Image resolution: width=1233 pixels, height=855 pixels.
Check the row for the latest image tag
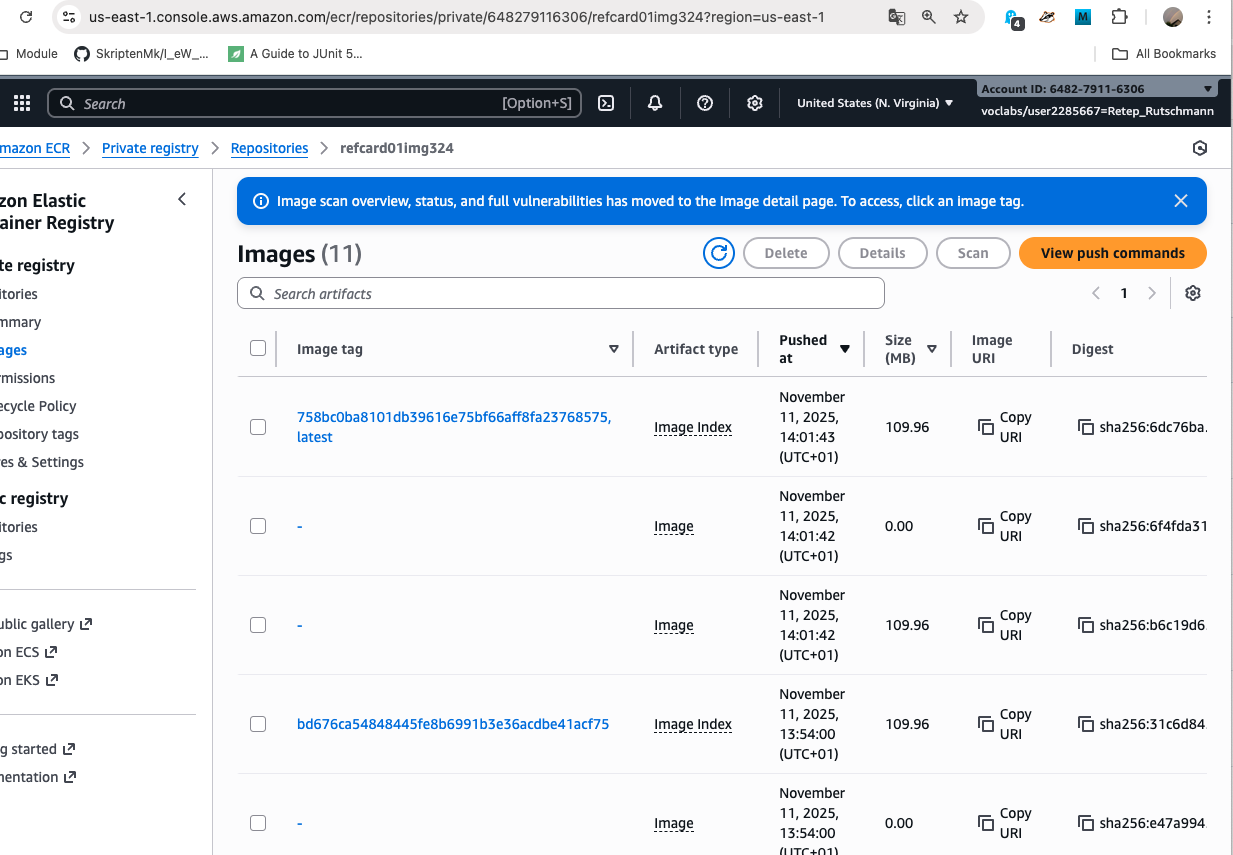[258, 427]
